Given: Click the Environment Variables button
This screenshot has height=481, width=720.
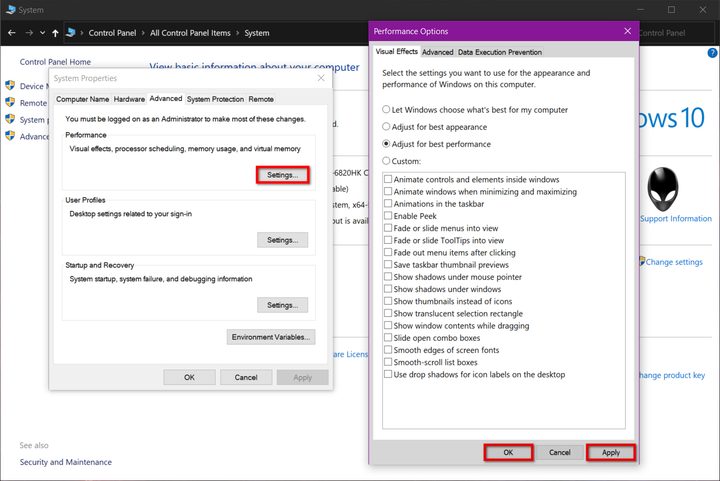Looking at the screenshot, I should 271,337.
